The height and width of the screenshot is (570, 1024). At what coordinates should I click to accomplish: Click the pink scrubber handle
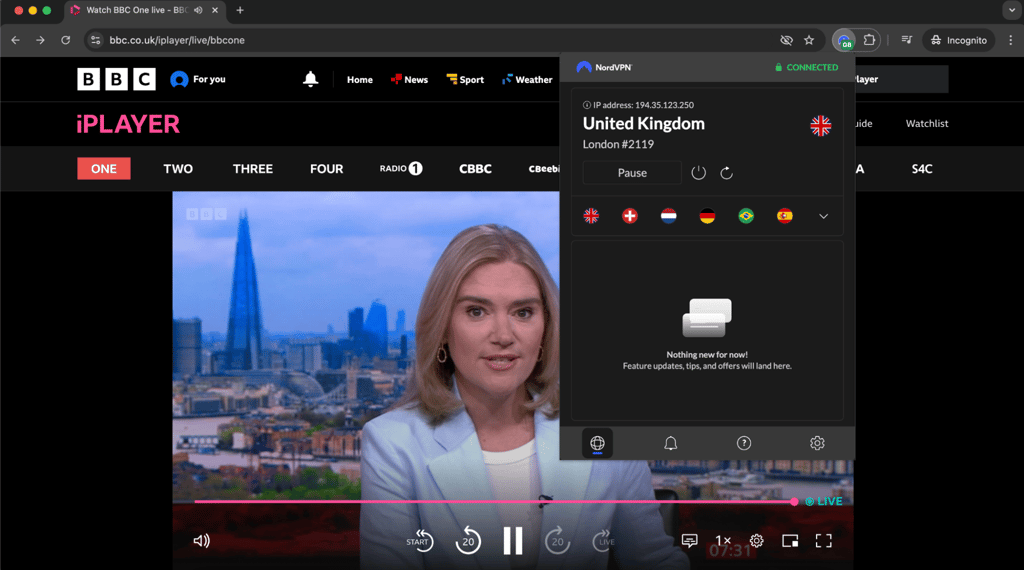[793, 501]
